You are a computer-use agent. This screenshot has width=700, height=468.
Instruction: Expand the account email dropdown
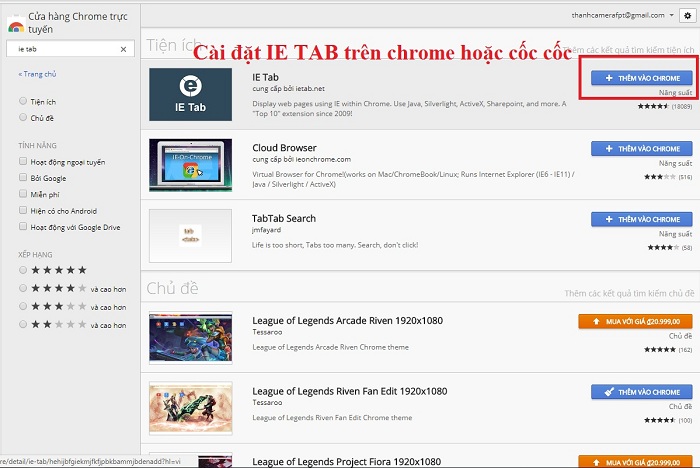(x=671, y=15)
